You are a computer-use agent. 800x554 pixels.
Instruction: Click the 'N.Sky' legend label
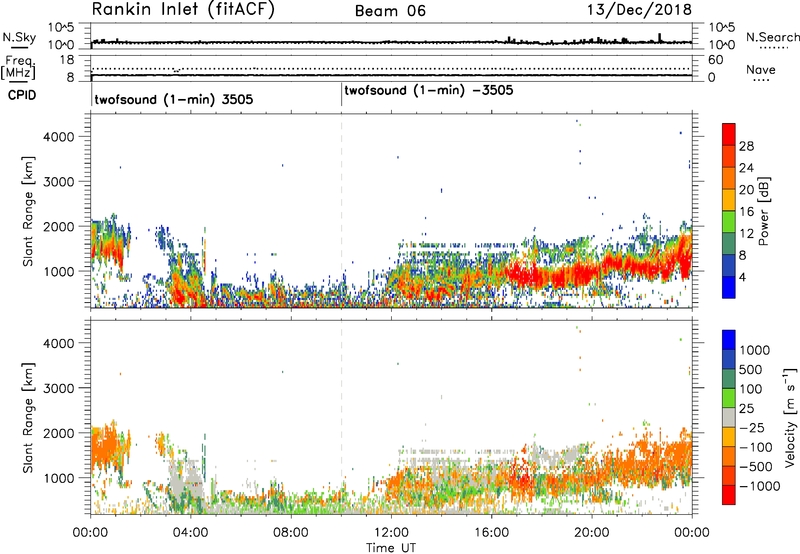click(19, 37)
